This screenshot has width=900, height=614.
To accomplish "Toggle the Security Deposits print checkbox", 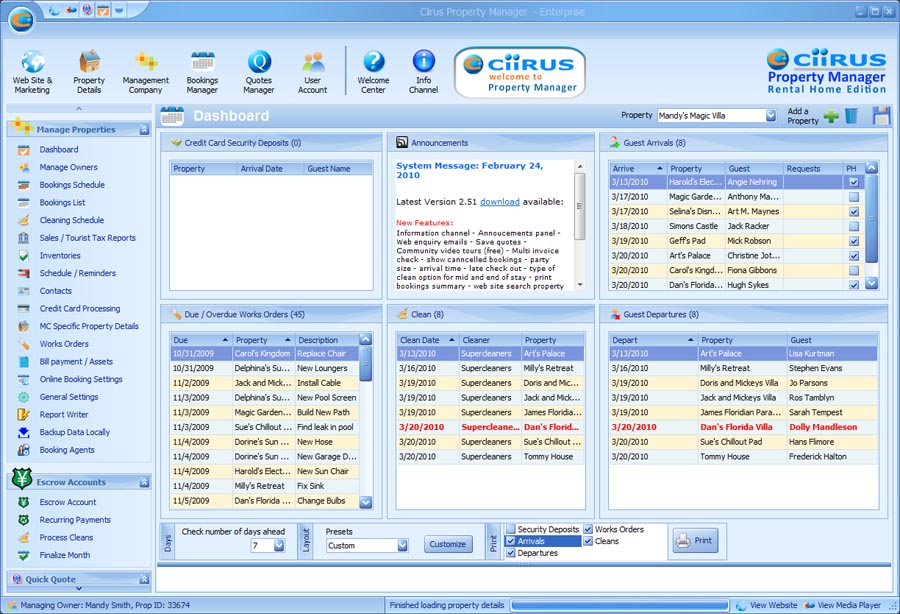I will coord(510,530).
